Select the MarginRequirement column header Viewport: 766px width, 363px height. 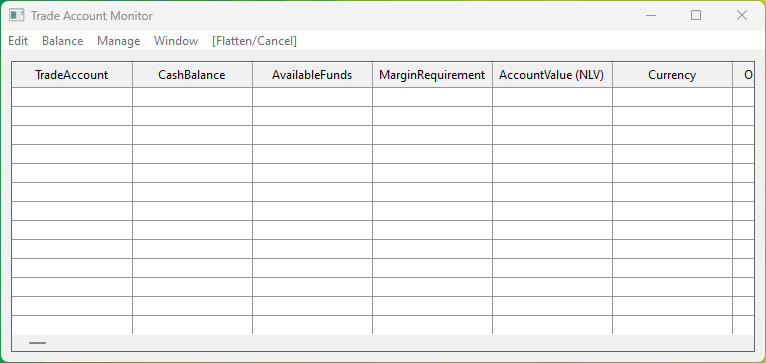pos(432,75)
